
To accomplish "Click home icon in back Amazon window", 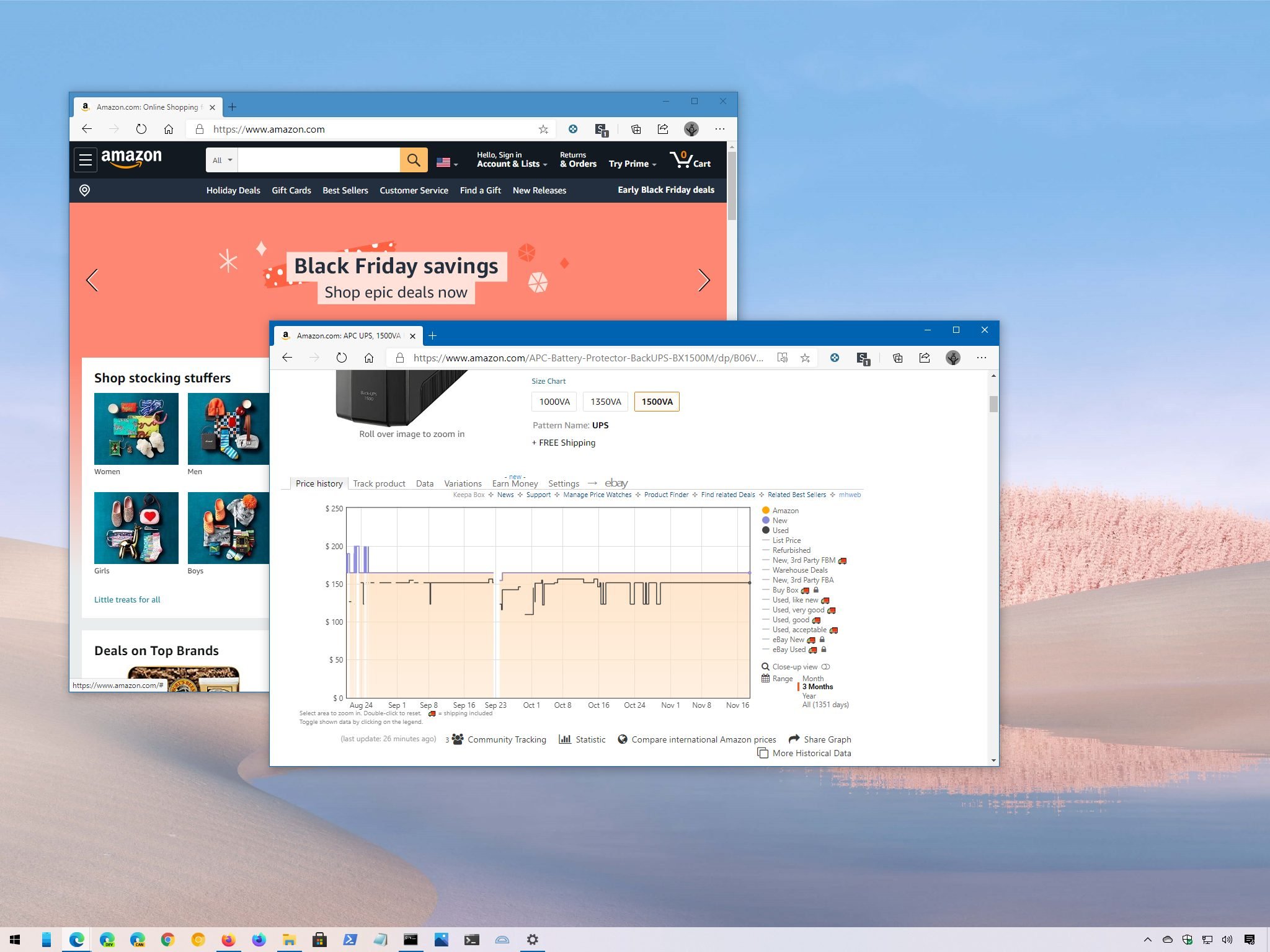I will (x=169, y=129).
